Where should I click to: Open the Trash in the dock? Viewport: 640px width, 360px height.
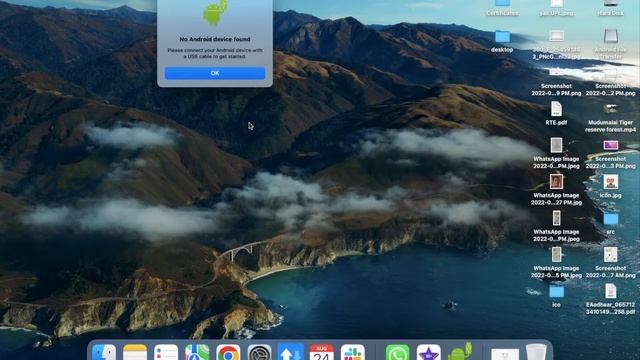click(536, 352)
